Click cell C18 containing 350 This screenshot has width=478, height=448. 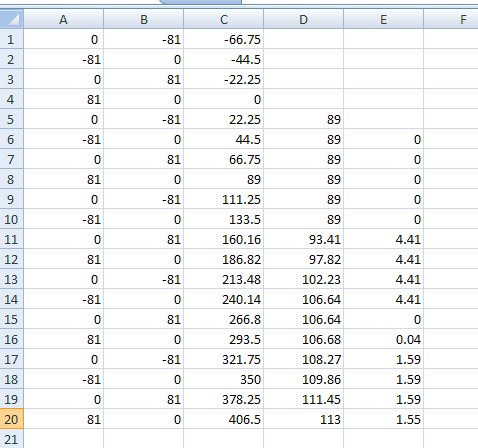pyautogui.click(x=223, y=379)
